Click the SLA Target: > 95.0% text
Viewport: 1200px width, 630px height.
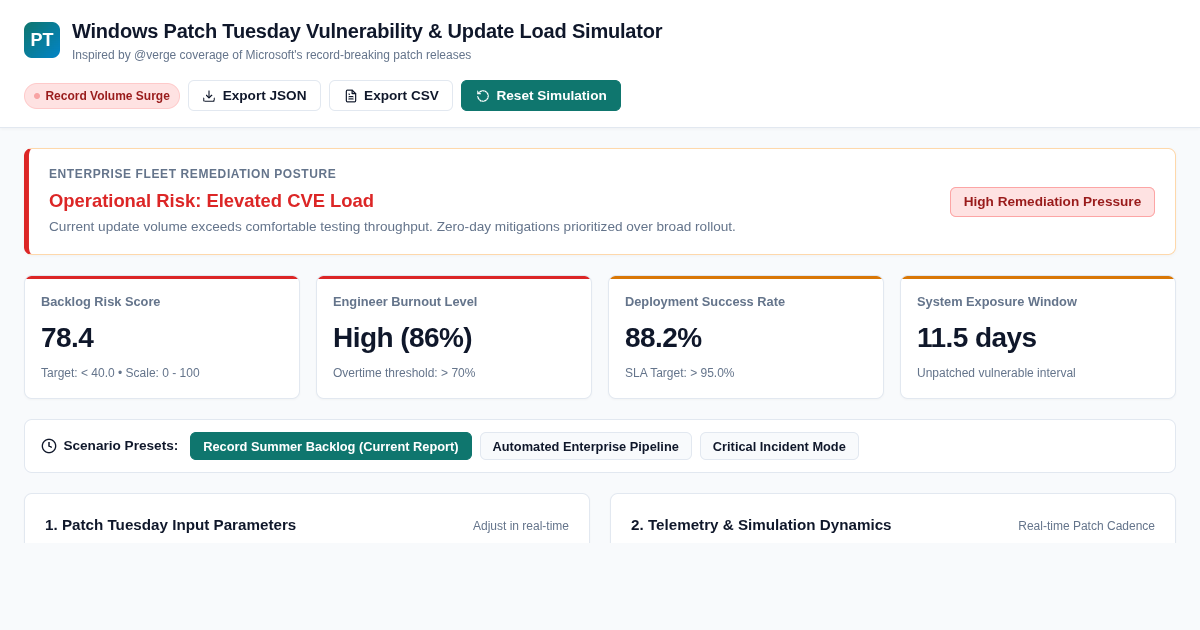coord(680,373)
